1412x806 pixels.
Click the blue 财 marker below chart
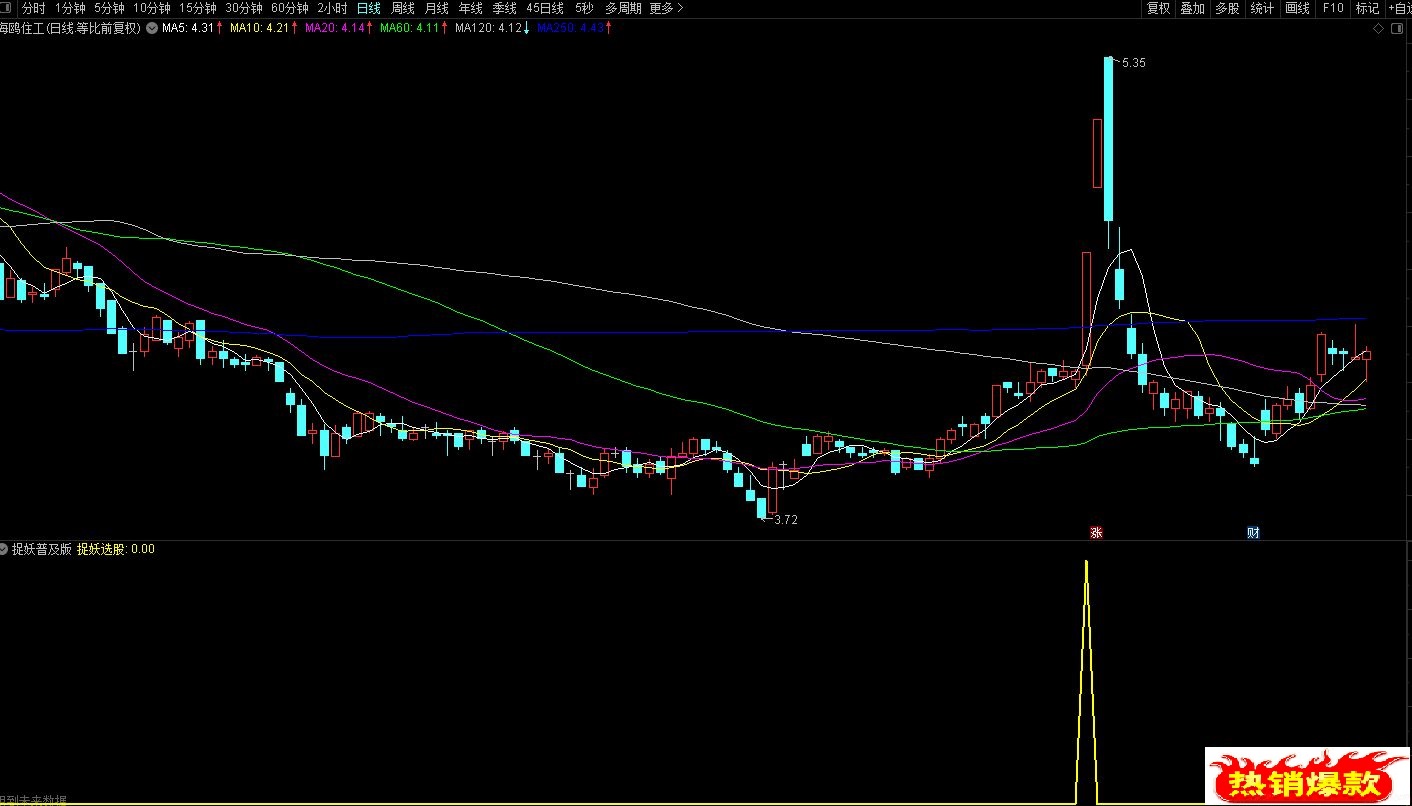click(x=1253, y=532)
